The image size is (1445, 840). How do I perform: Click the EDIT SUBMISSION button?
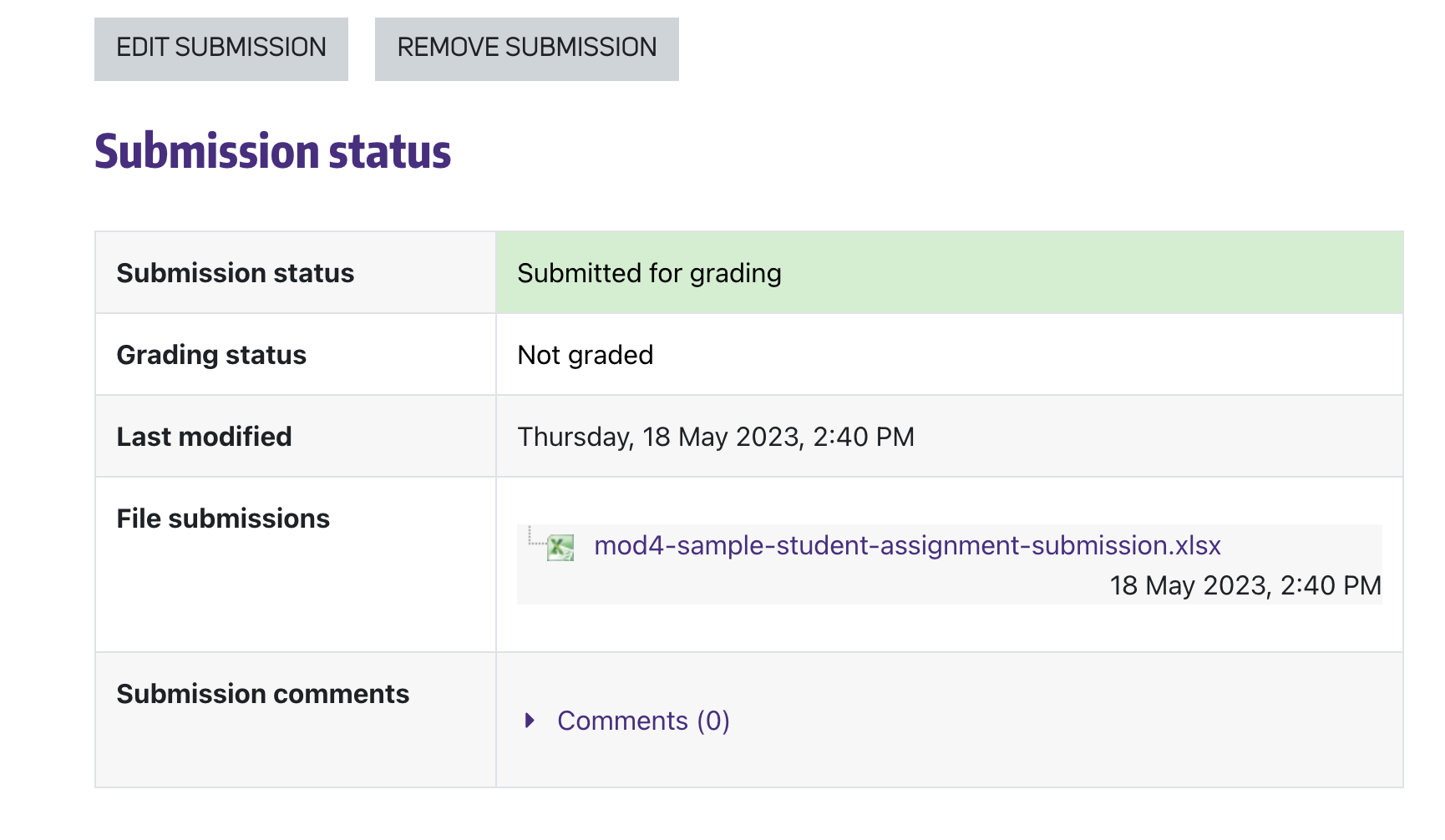(x=221, y=48)
